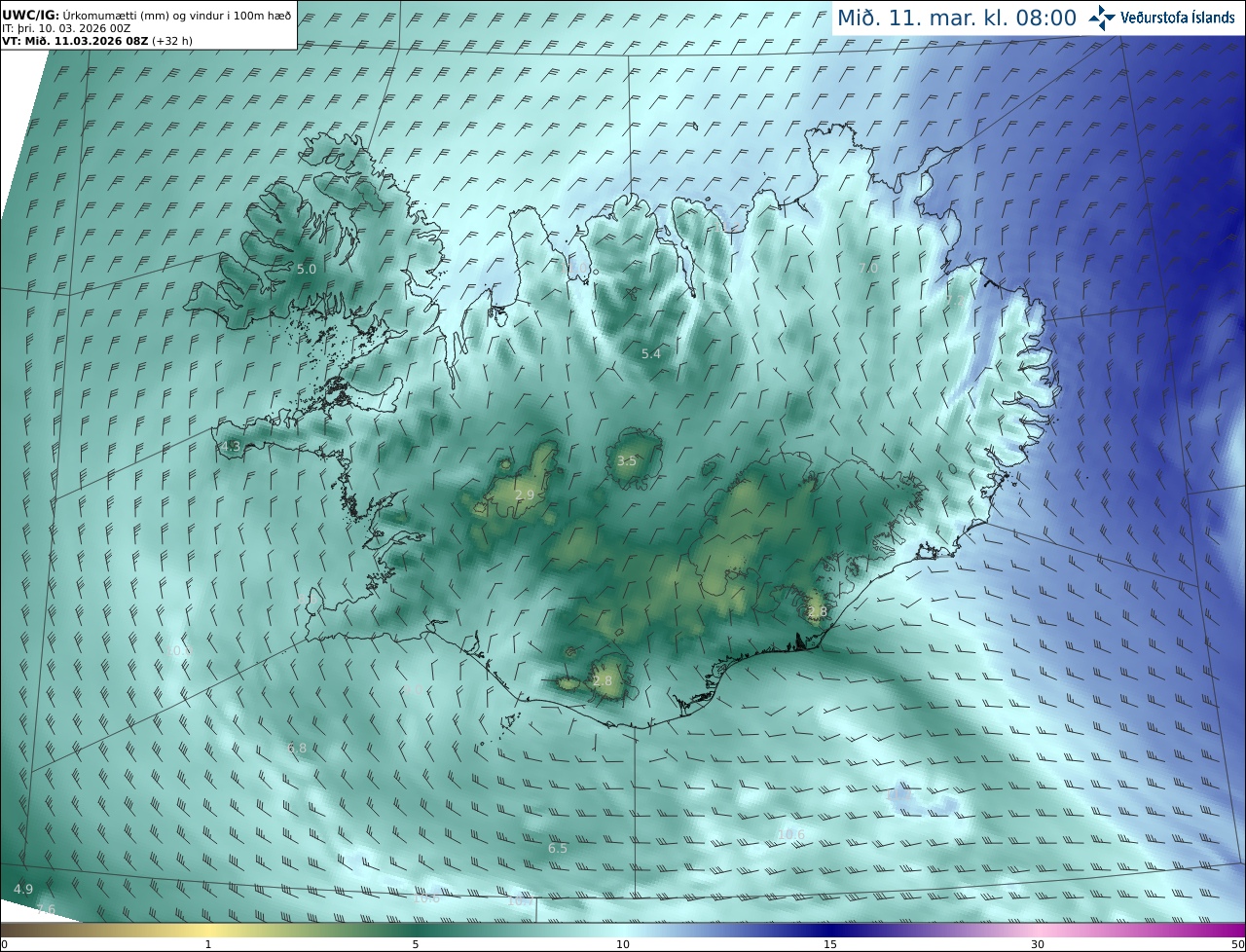Click the yellow section of the color scale
The height and width of the screenshot is (952, 1246).
208,930
